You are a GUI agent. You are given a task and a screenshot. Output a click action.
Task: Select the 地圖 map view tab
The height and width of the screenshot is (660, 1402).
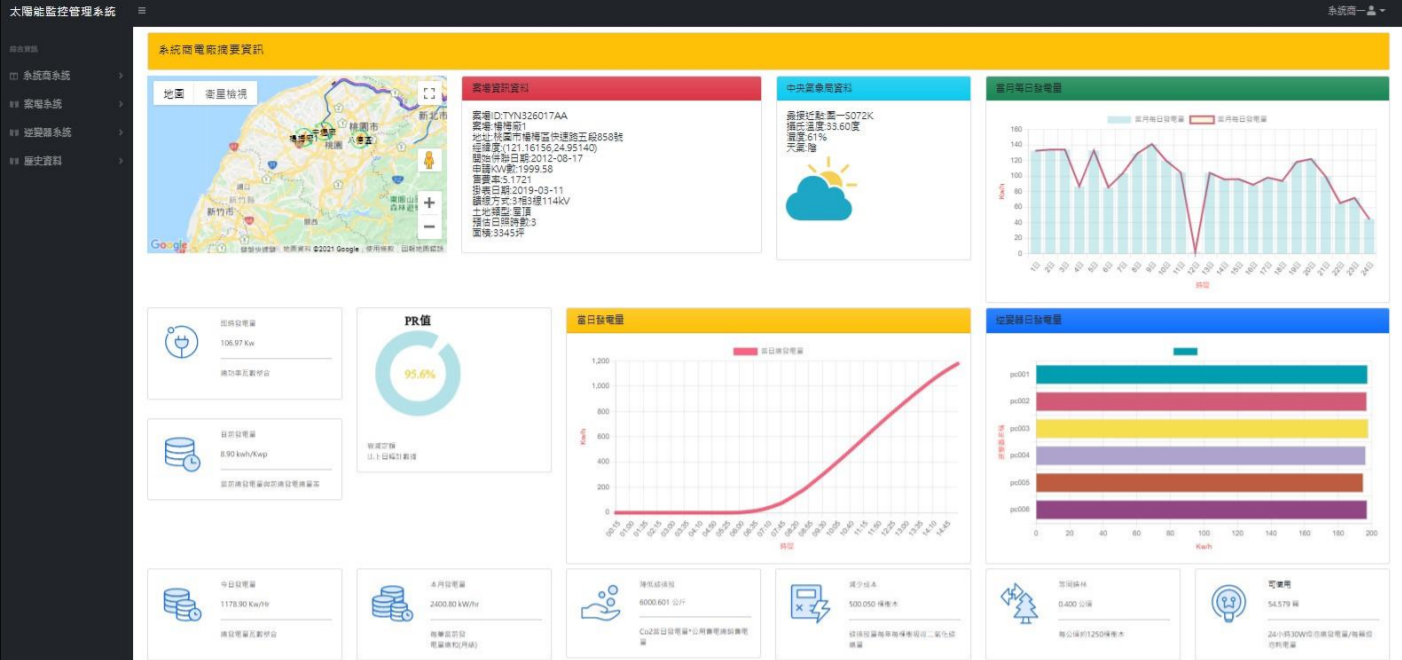174,93
